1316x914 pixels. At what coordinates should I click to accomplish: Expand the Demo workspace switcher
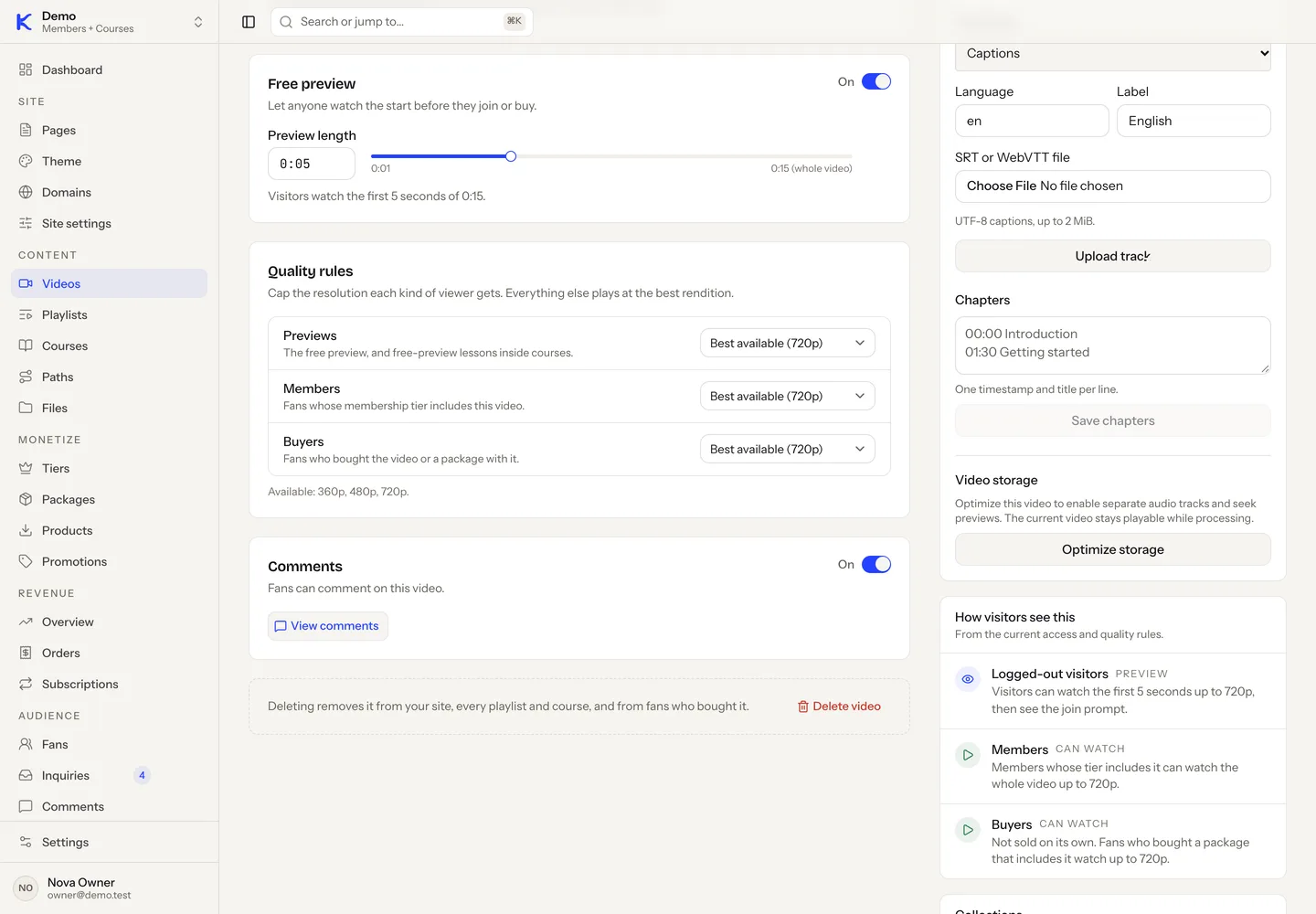point(110,22)
